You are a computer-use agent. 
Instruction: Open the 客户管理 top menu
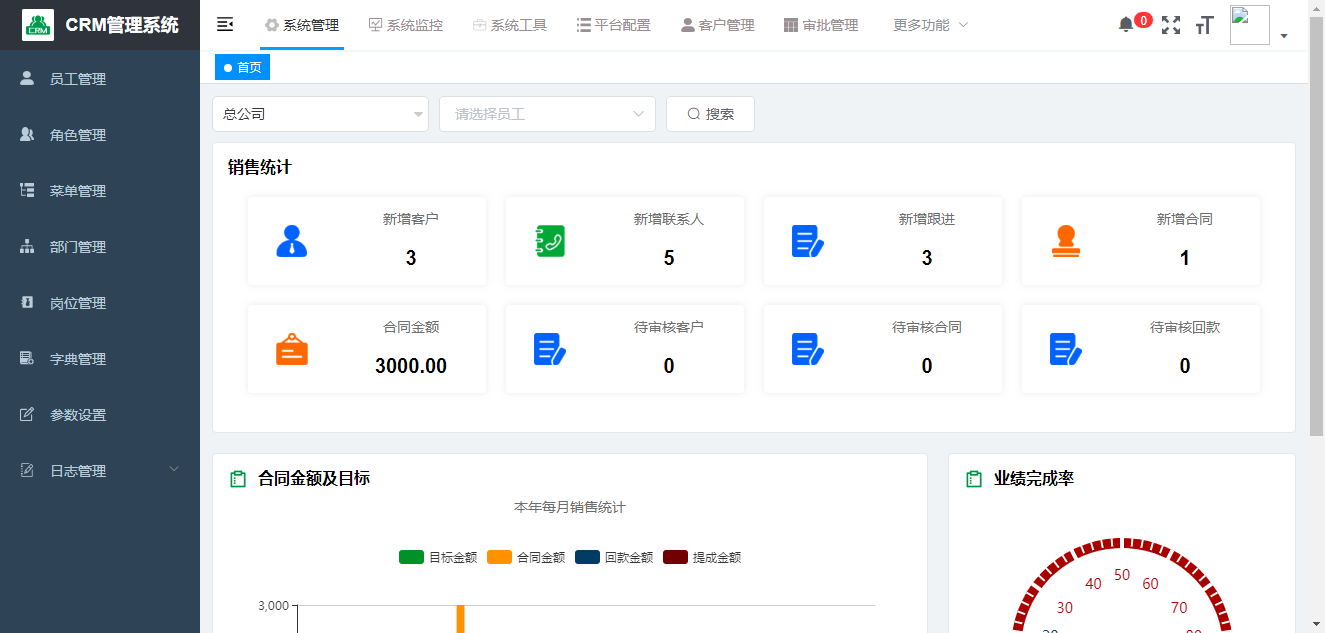[718, 25]
